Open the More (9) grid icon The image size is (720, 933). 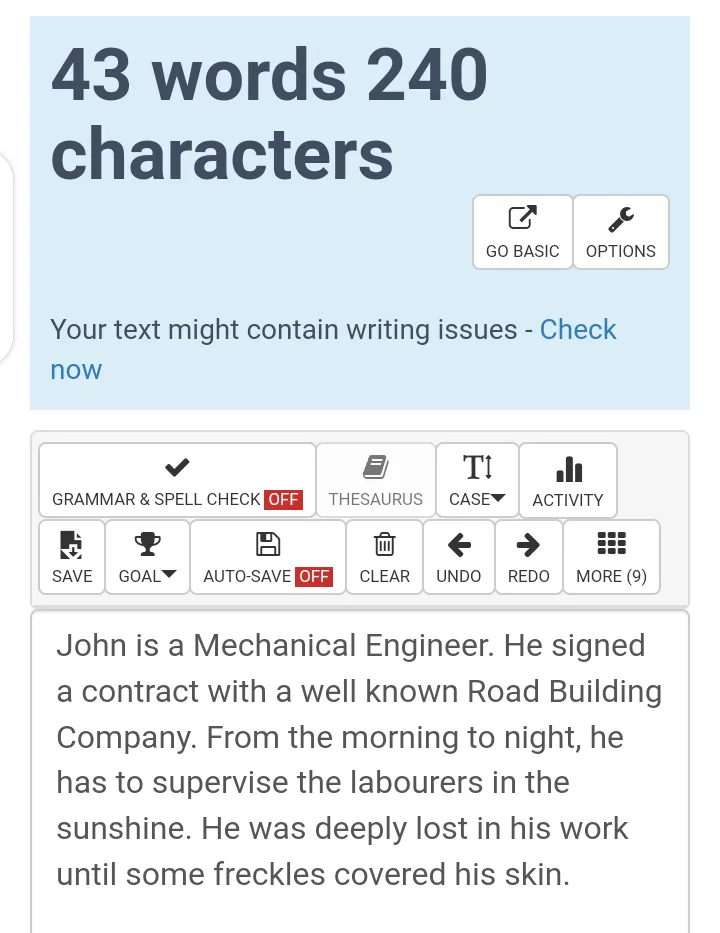point(611,543)
